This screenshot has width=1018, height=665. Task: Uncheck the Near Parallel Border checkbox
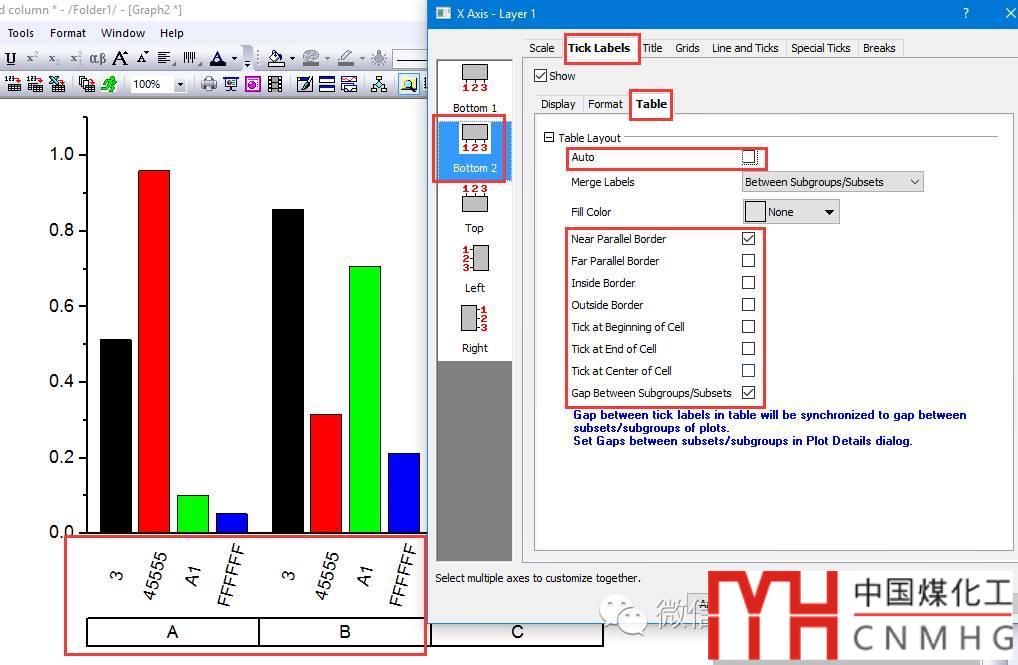[x=748, y=239]
